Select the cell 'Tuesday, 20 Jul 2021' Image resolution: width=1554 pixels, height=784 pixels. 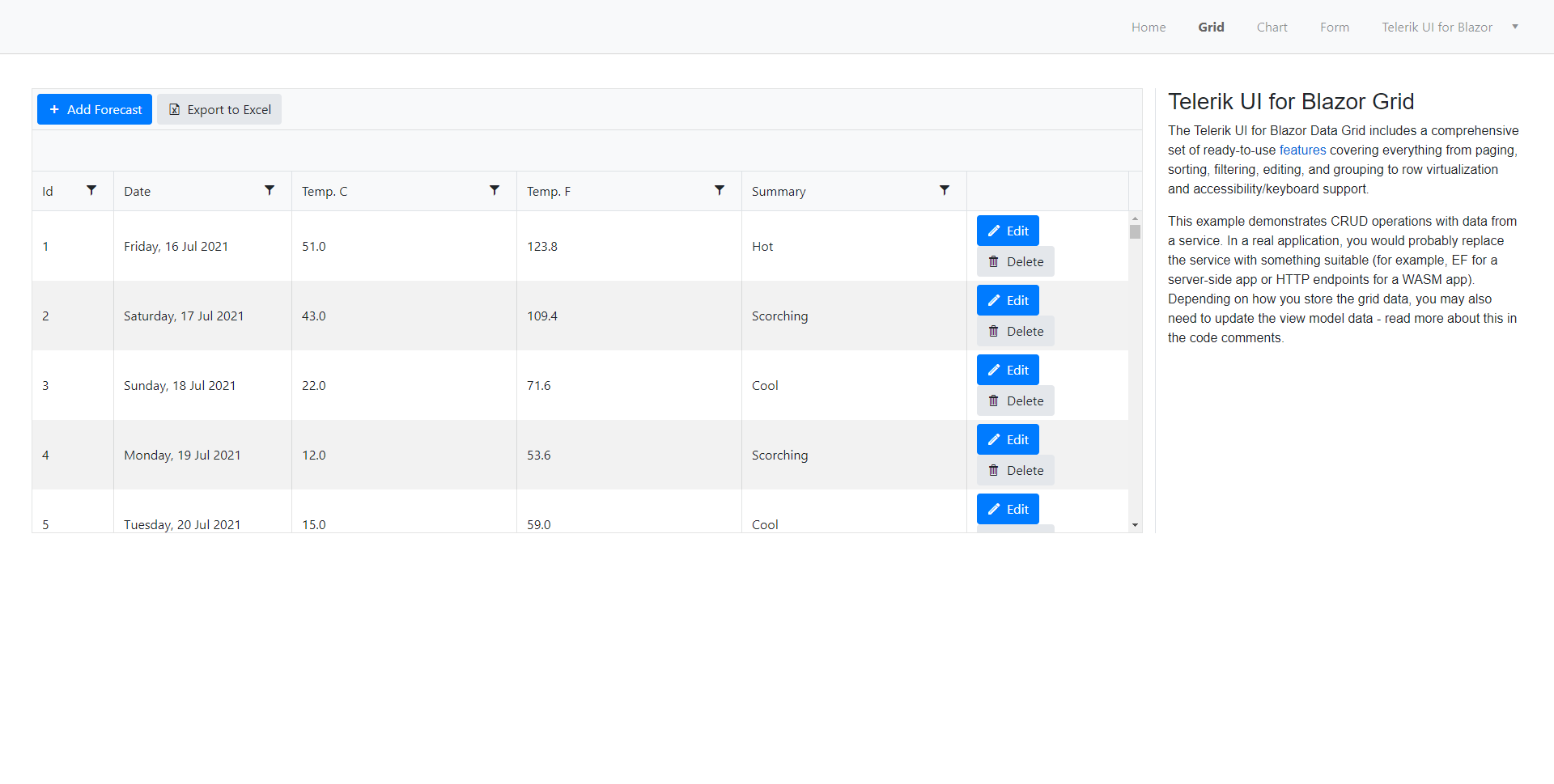pyautogui.click(x=202, y=511)
